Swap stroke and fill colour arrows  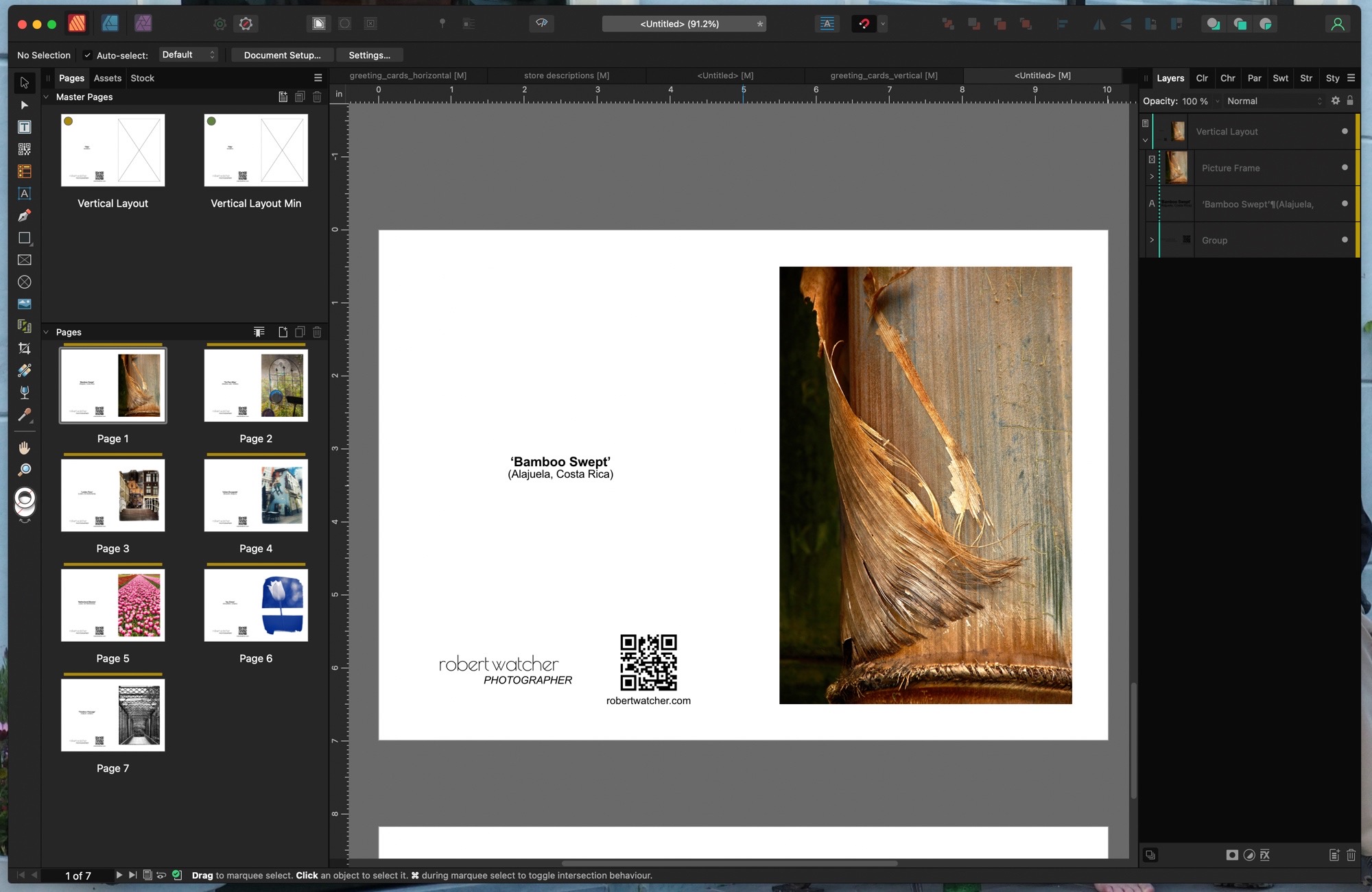25,522
